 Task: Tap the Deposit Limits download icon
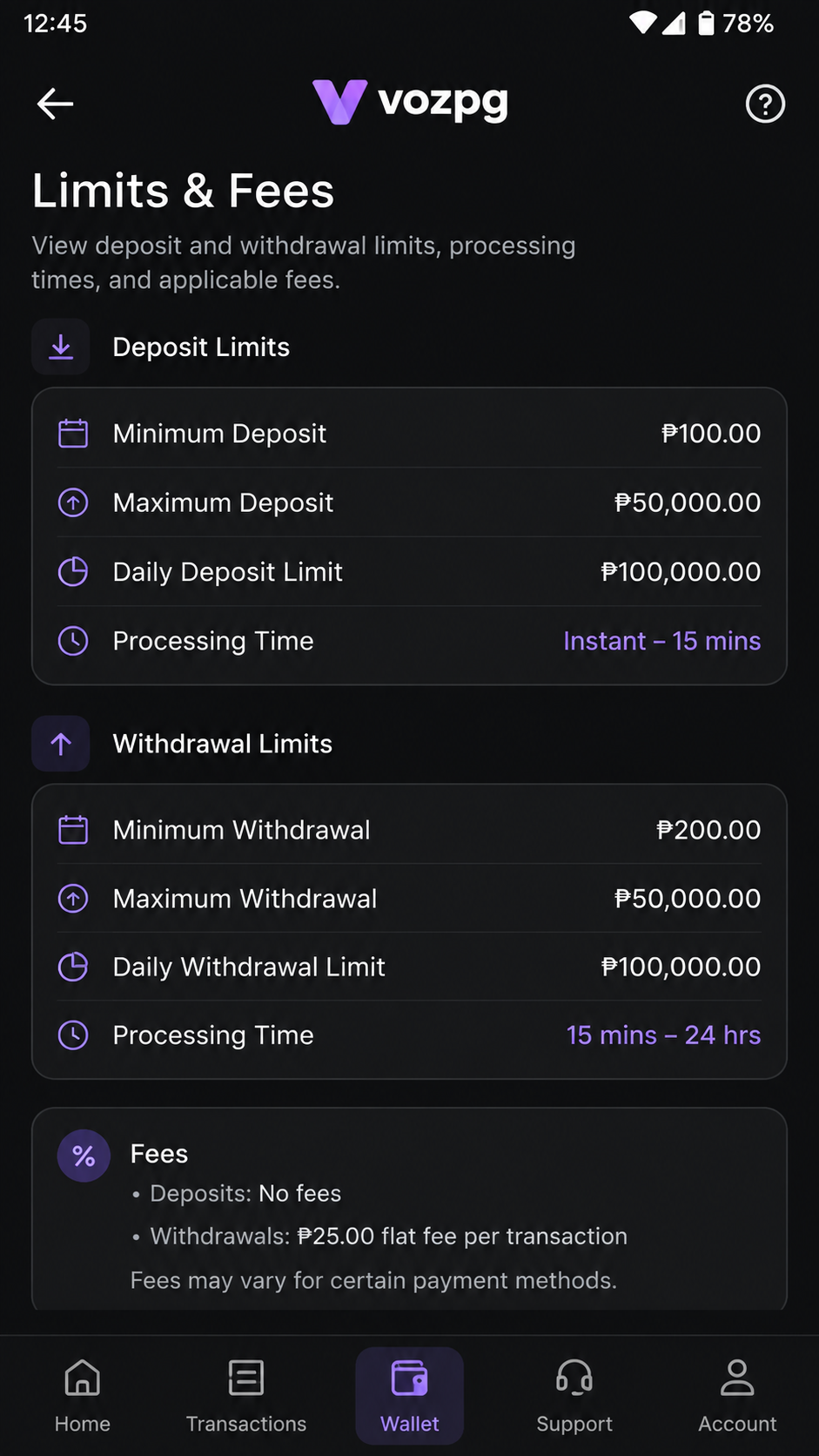click(61, 347)
